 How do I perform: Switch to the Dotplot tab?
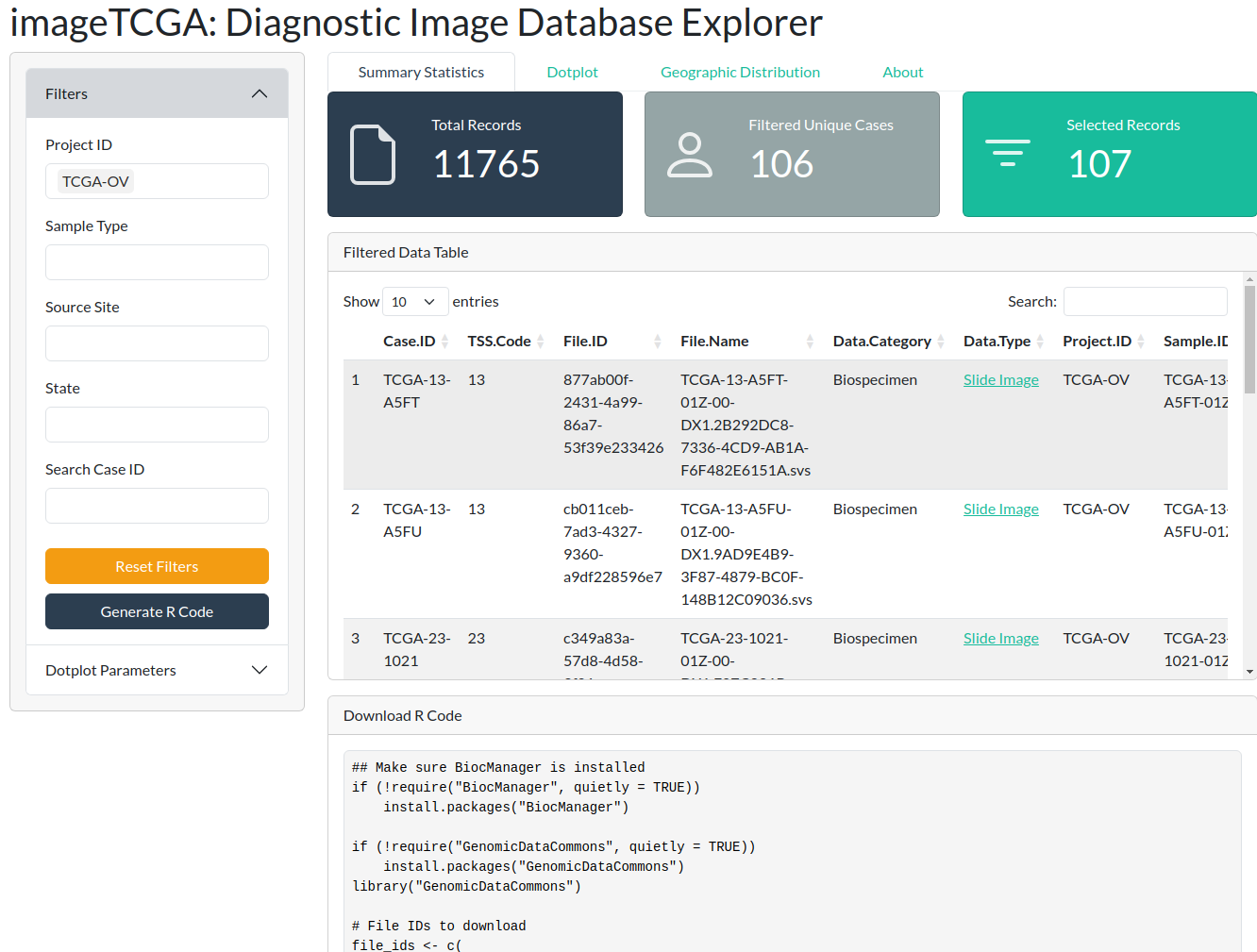click(572, 73)
